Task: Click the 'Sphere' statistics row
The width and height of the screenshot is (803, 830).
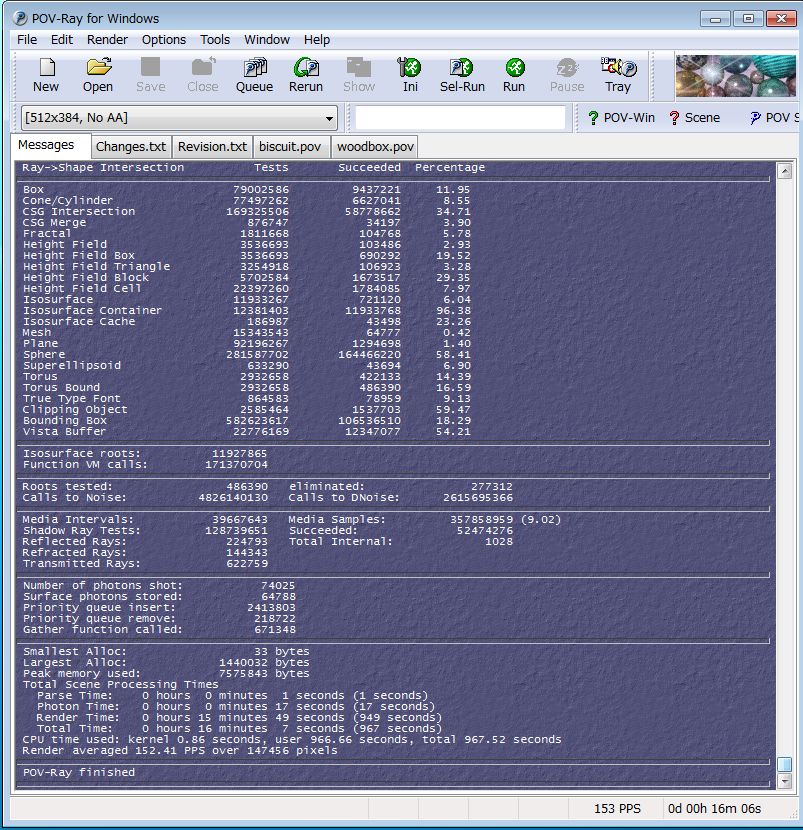Action: 246,355
